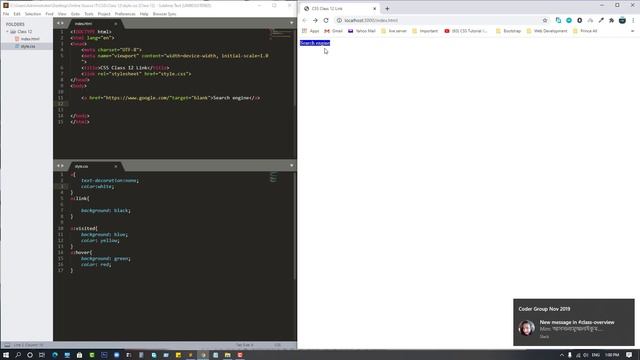Open tab list dropdown of top pane
Image resolution: width=640 pixels, height=360 pixels.
pos(291,23)
